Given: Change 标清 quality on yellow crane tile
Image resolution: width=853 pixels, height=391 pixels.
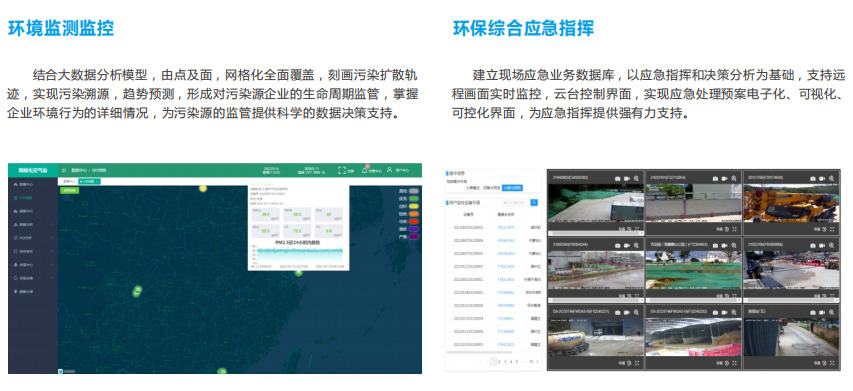Looking at the screenshot, I should 817,229.
